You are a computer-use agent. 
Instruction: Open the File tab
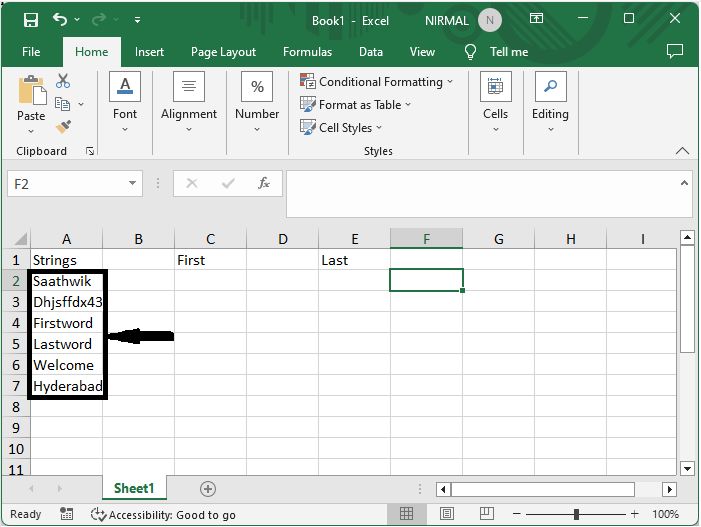click(31, 52)
